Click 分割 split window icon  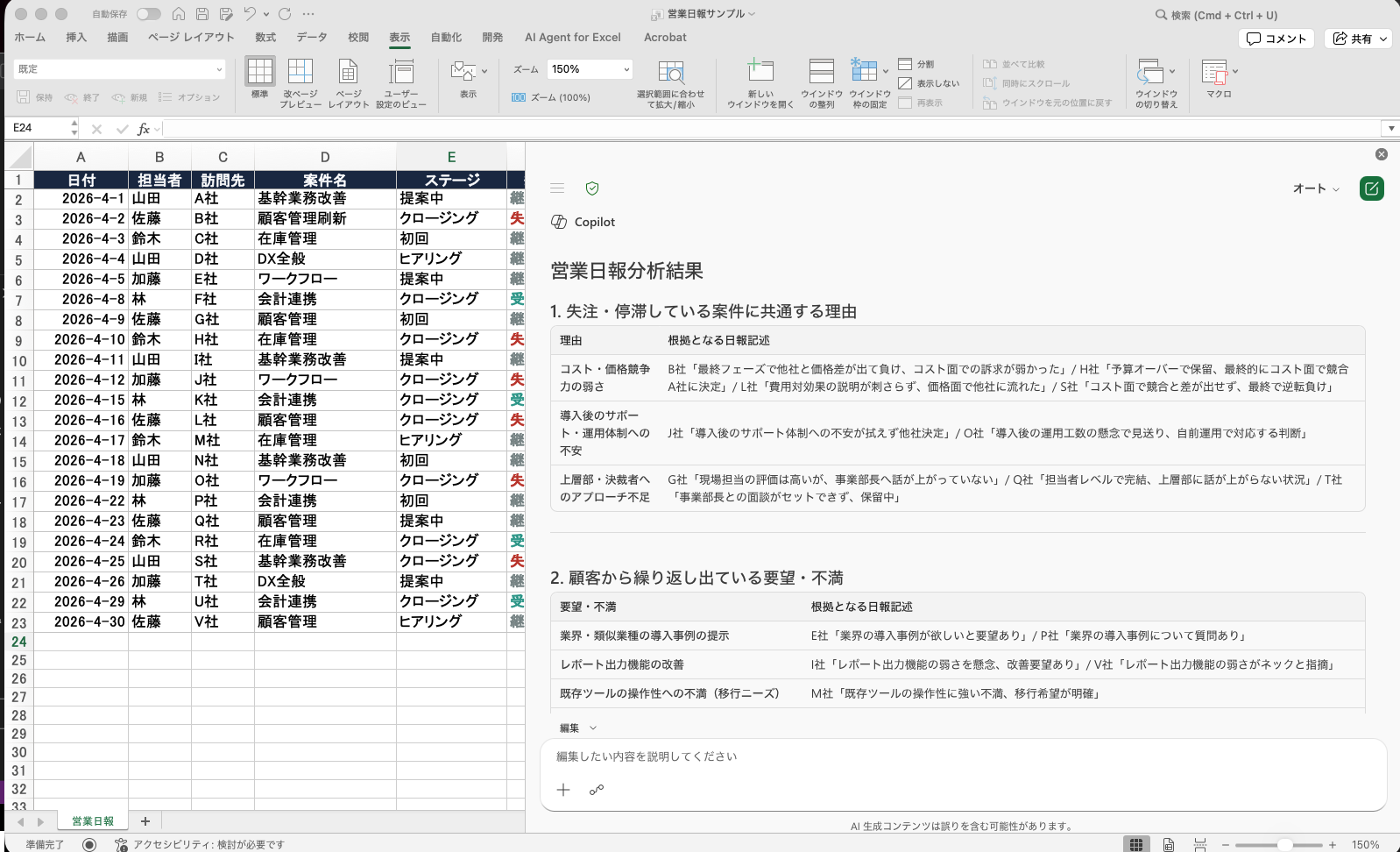pos(905,64)
